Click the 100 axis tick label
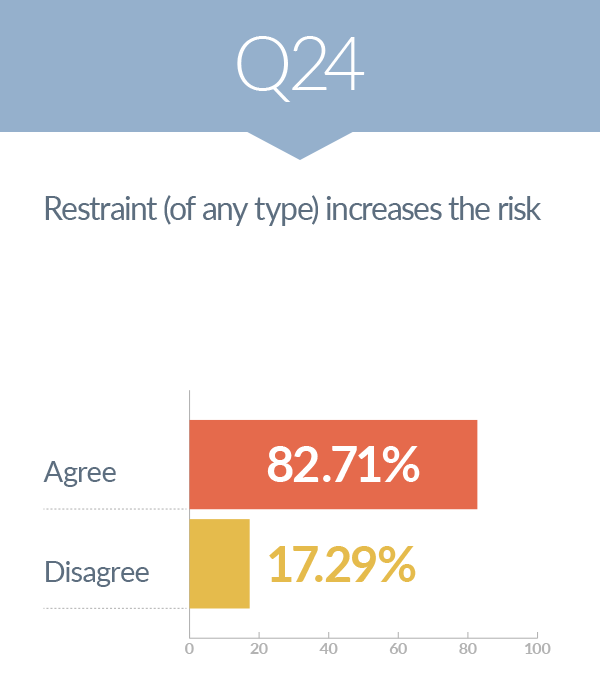The height and width of the screenshot is (700, 600). click(x=537, y=648)
